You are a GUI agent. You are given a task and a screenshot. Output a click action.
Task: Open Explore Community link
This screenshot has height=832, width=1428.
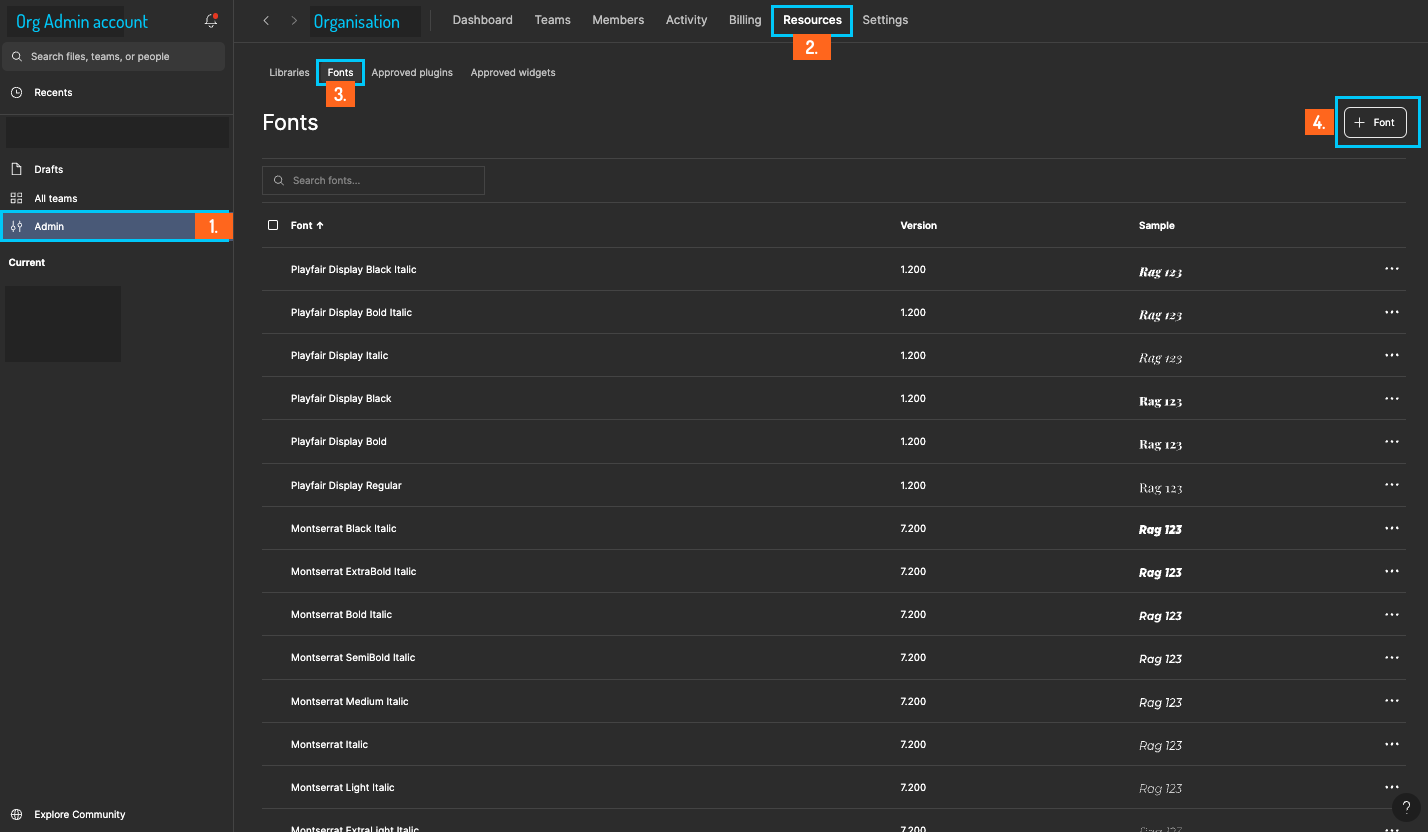coord(80,814)
